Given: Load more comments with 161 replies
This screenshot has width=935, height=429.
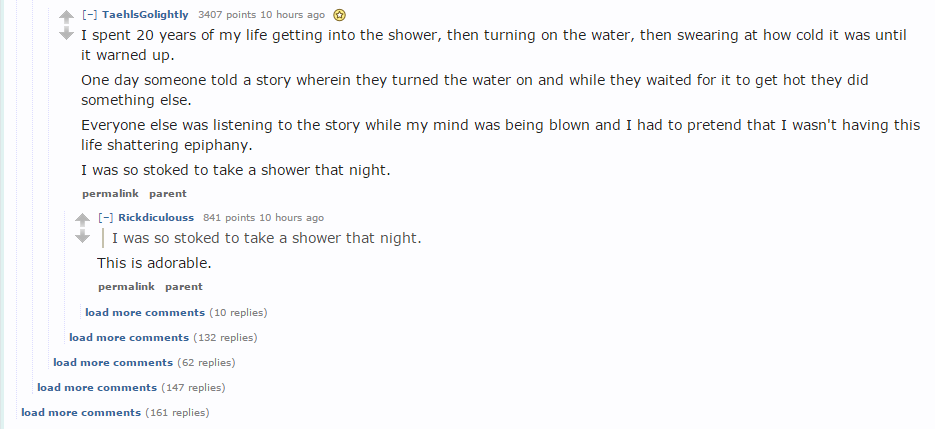Looking at the screenshot, I should click(81, 413).
